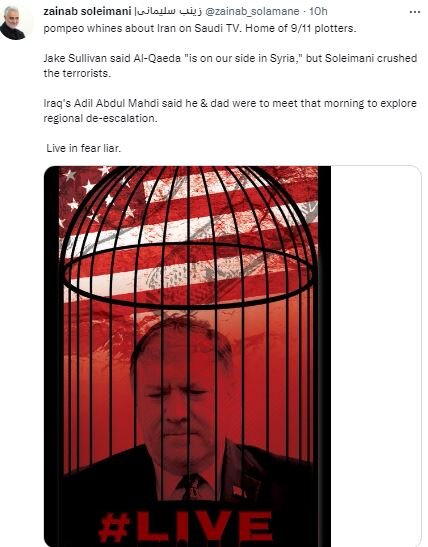Click the black border strip right of poster
Image resolution: width=428 pixels, height=547 pixels.
coord(324,356)
